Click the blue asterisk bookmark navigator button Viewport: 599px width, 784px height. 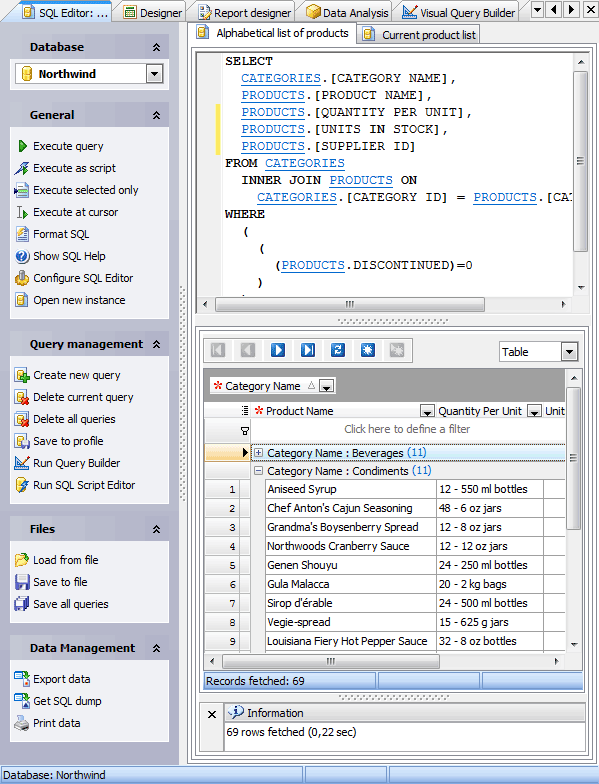tap(368, 350)
